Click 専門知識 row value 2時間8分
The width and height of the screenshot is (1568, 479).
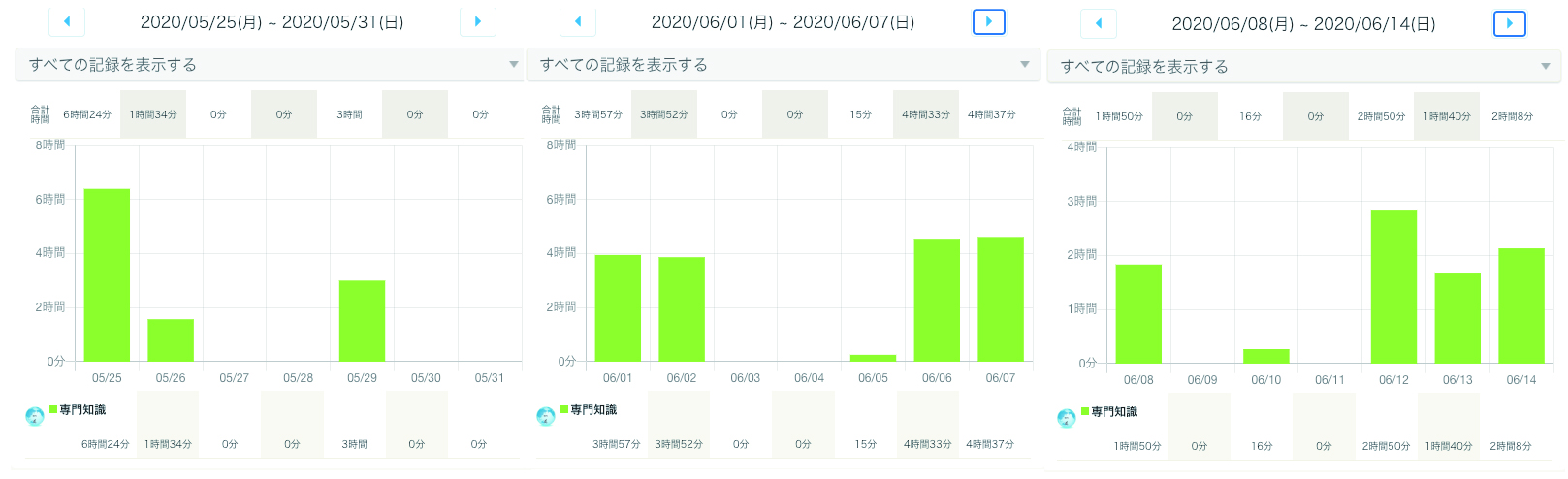click(x=1511, y=446)
